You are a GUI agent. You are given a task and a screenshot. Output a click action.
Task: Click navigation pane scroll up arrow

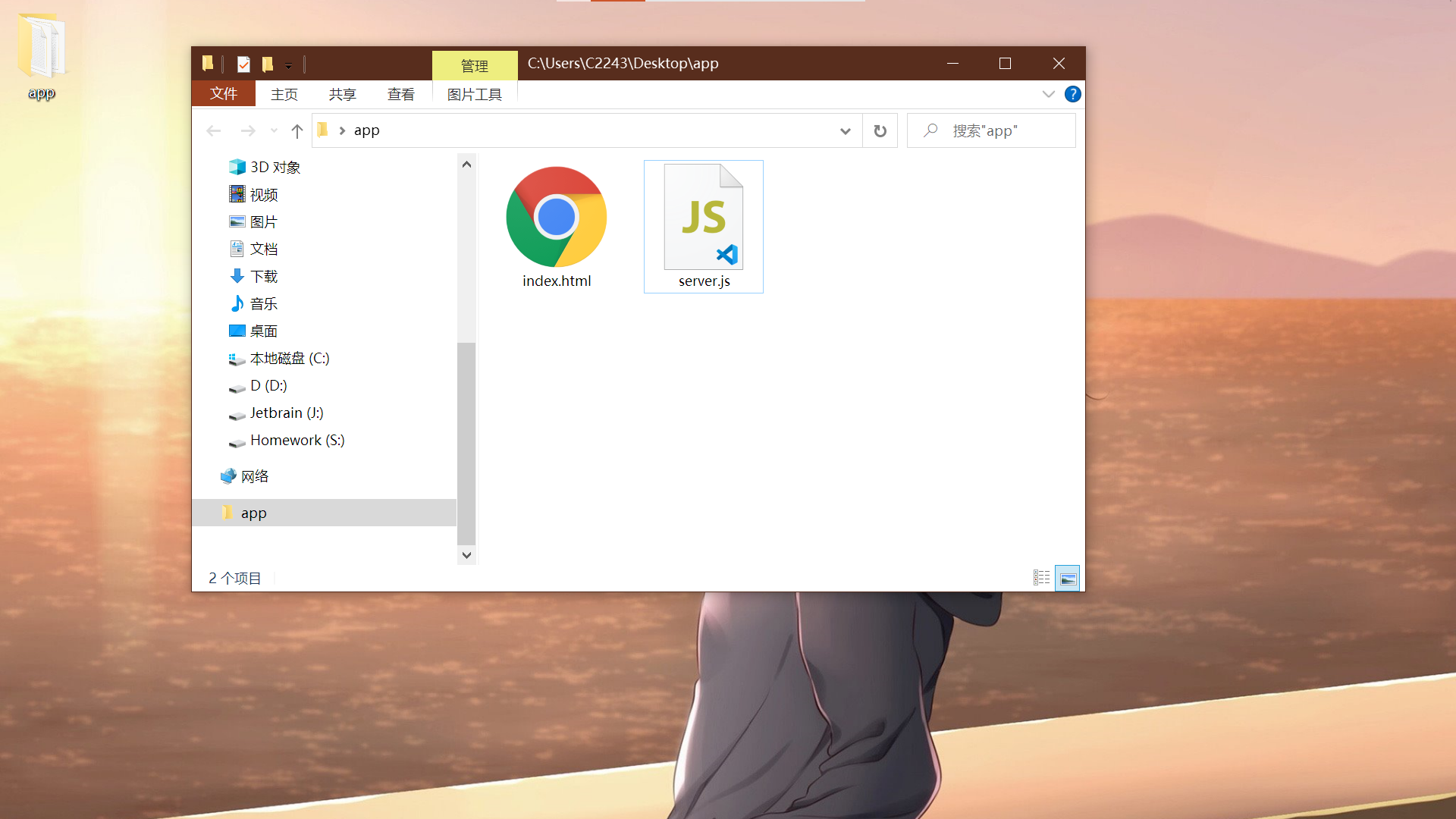click(x=466, y=164)
